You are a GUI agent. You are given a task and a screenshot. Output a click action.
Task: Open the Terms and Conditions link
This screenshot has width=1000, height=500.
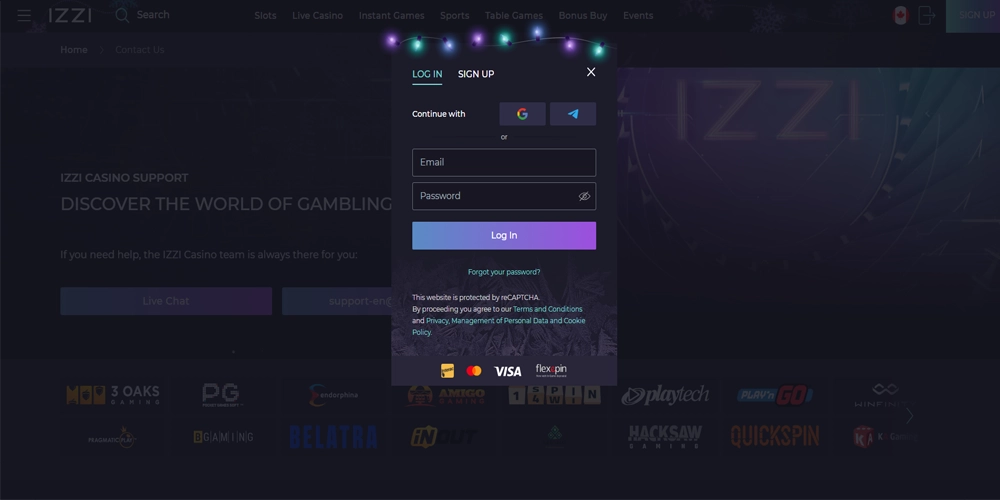(548, 309)
